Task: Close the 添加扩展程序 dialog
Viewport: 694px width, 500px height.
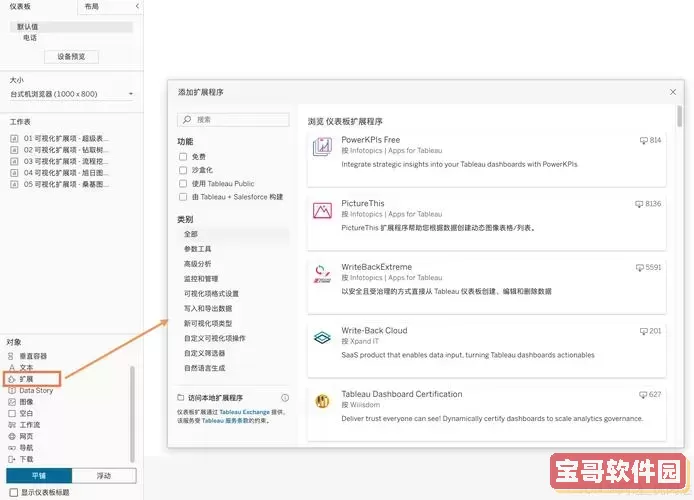Action: 673,92
